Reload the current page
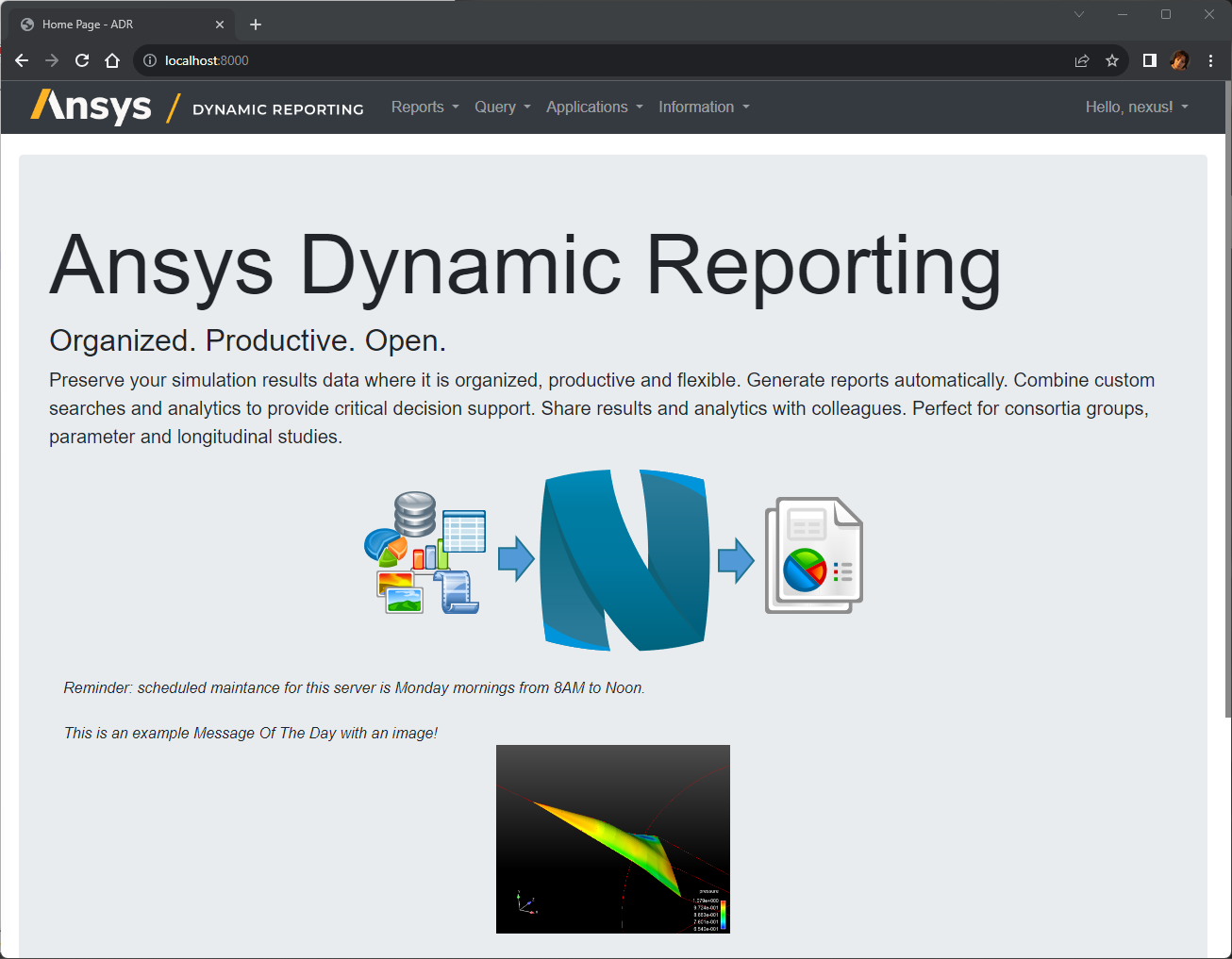 82,60
